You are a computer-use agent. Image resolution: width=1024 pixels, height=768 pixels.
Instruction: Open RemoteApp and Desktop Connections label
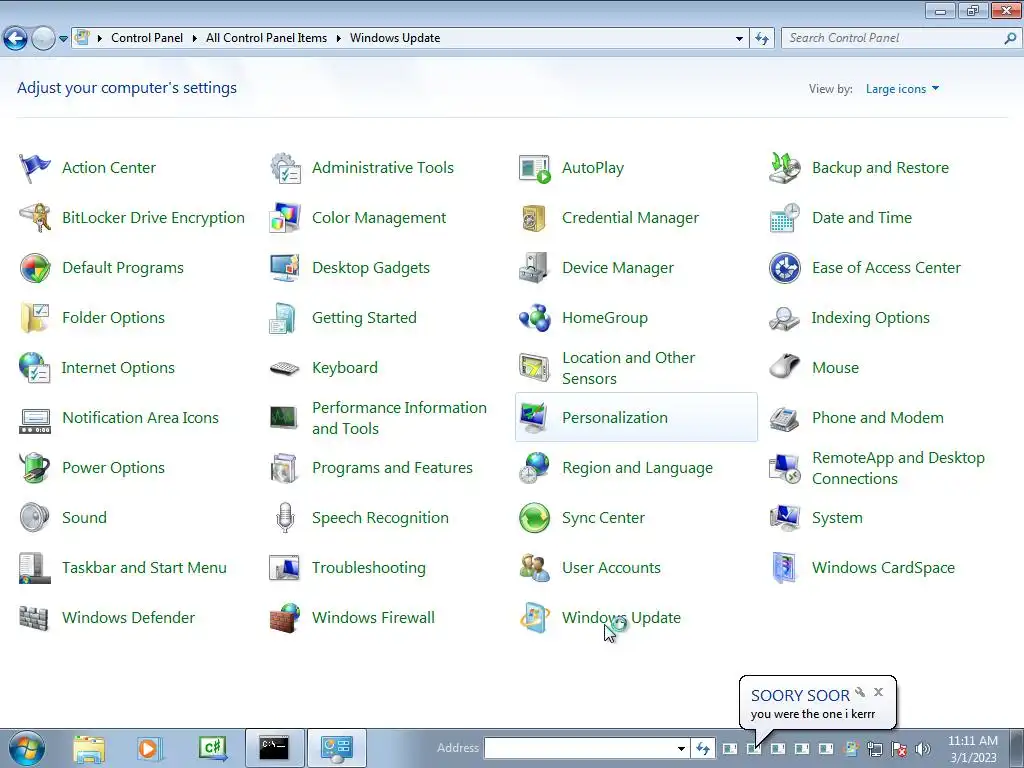coord(898,468)
